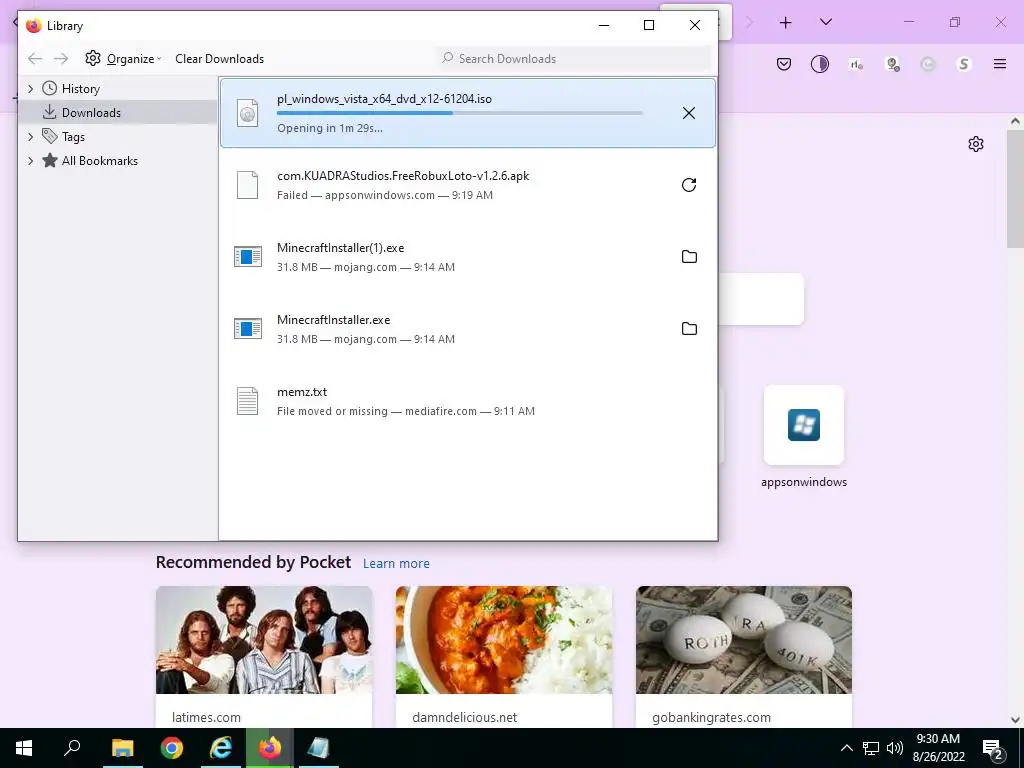
Task: Open the latimes.com Pocket story
Action: 264,656
